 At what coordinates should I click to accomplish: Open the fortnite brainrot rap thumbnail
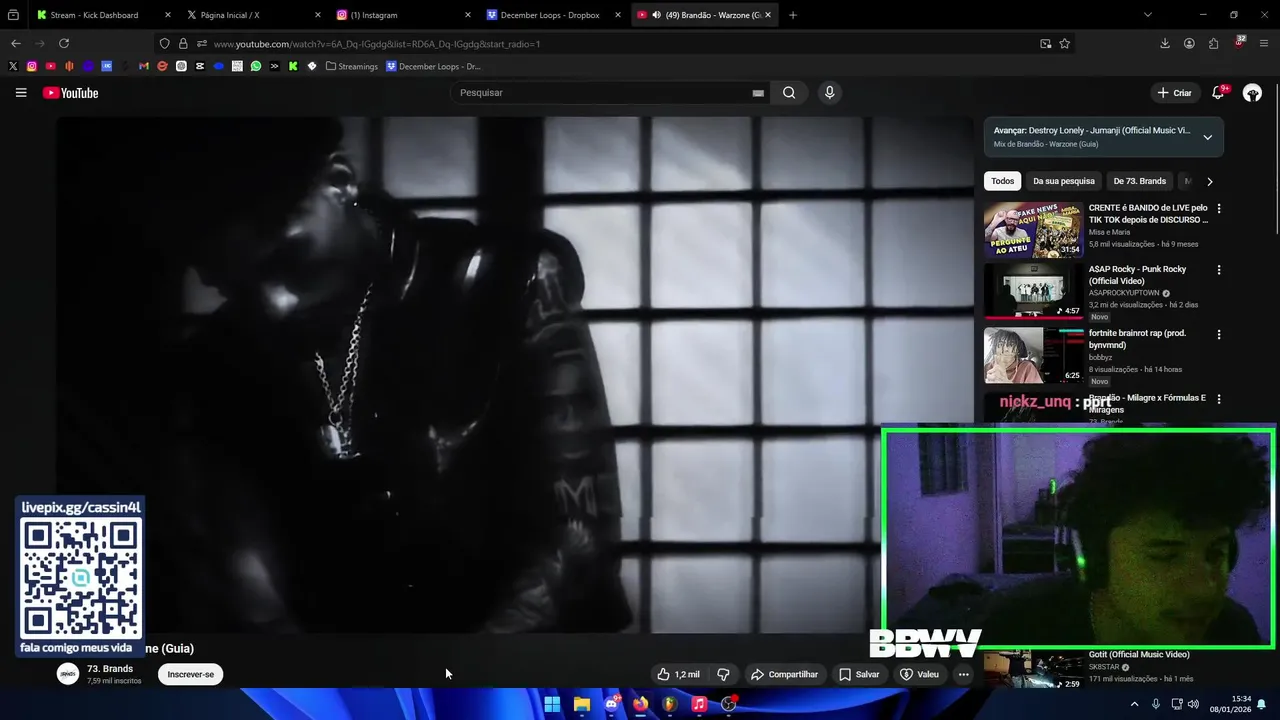click(1033, 355)
